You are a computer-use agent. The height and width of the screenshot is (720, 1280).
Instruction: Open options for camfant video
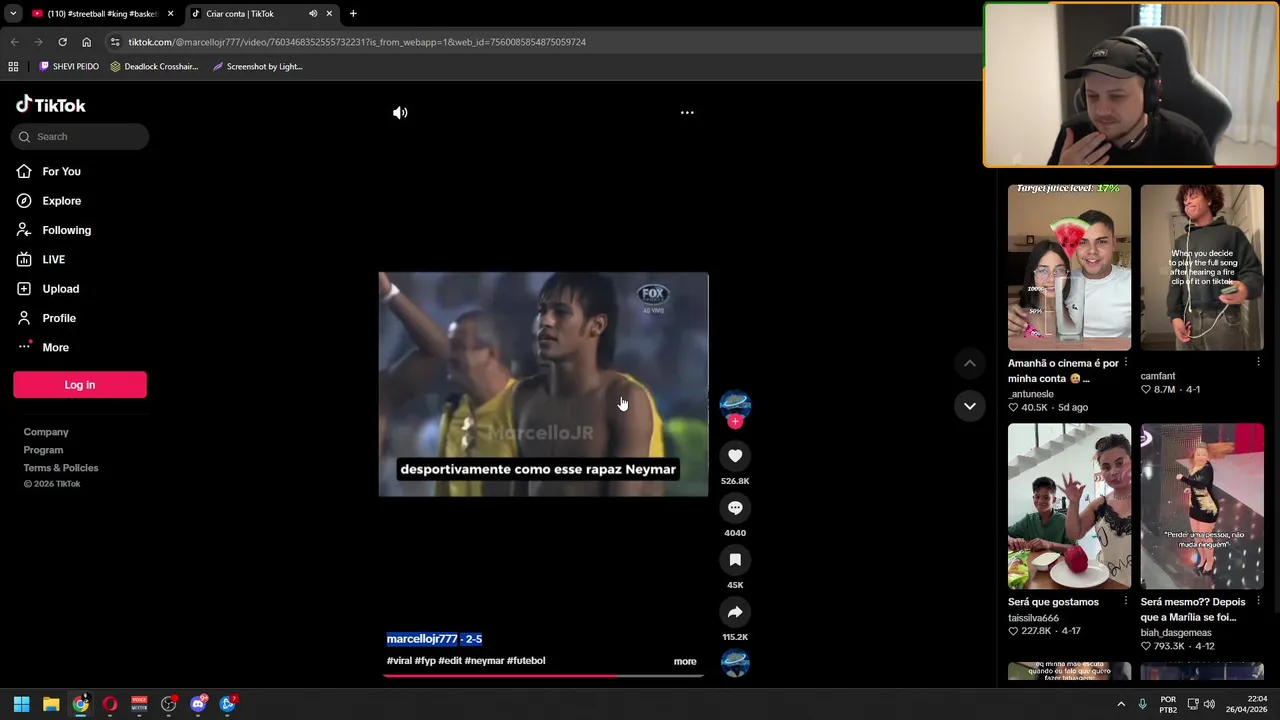tap(1258, 362)
